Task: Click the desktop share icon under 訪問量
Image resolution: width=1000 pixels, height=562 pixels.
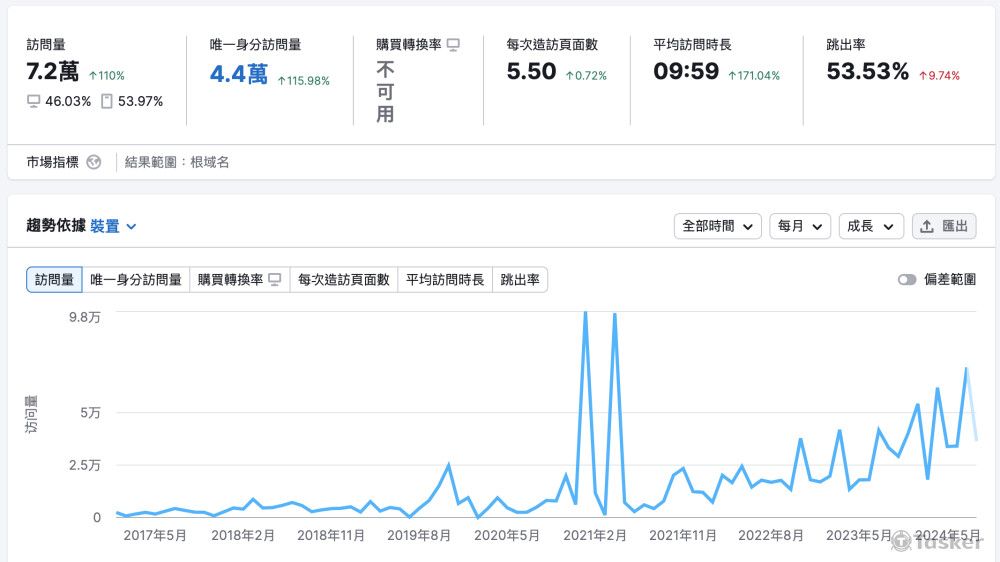Action: pos(33,101)
